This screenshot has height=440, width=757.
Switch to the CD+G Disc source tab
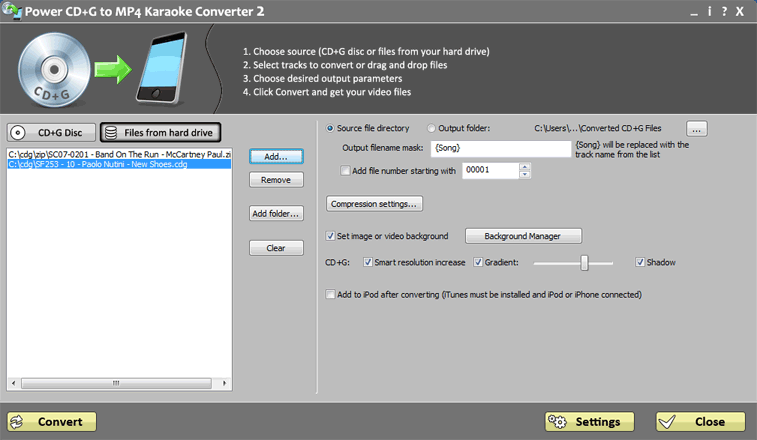(x=51, y=132)
